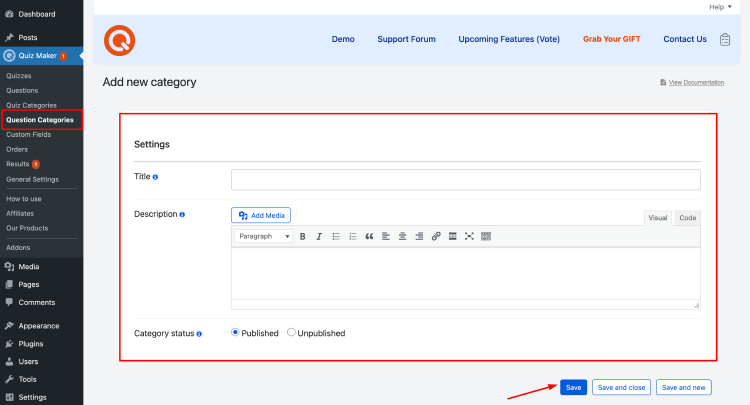Click into the Title input field
This screenshot has width=750, height=405.
coord(466,180)
